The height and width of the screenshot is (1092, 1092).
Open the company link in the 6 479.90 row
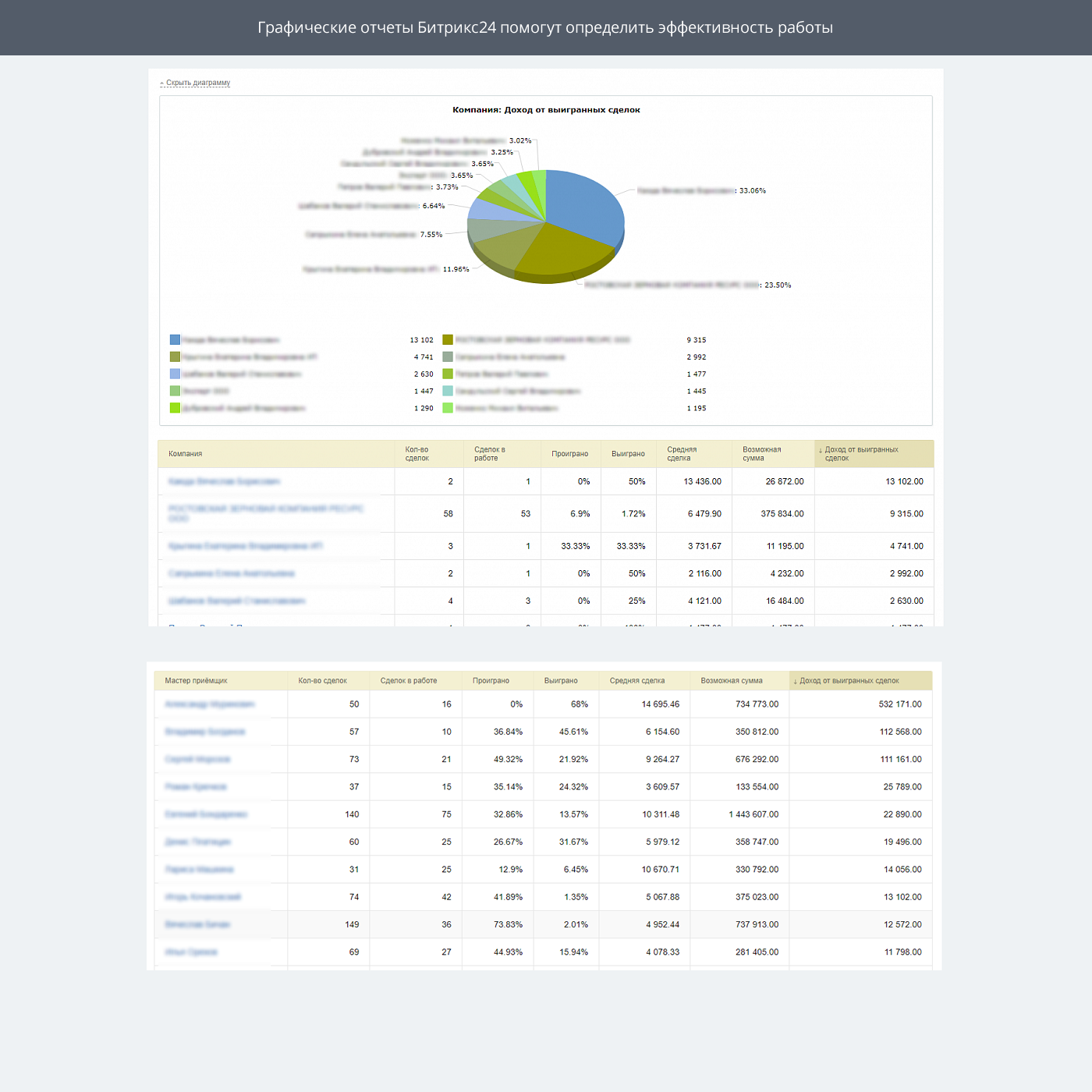[x=266, y=513]
